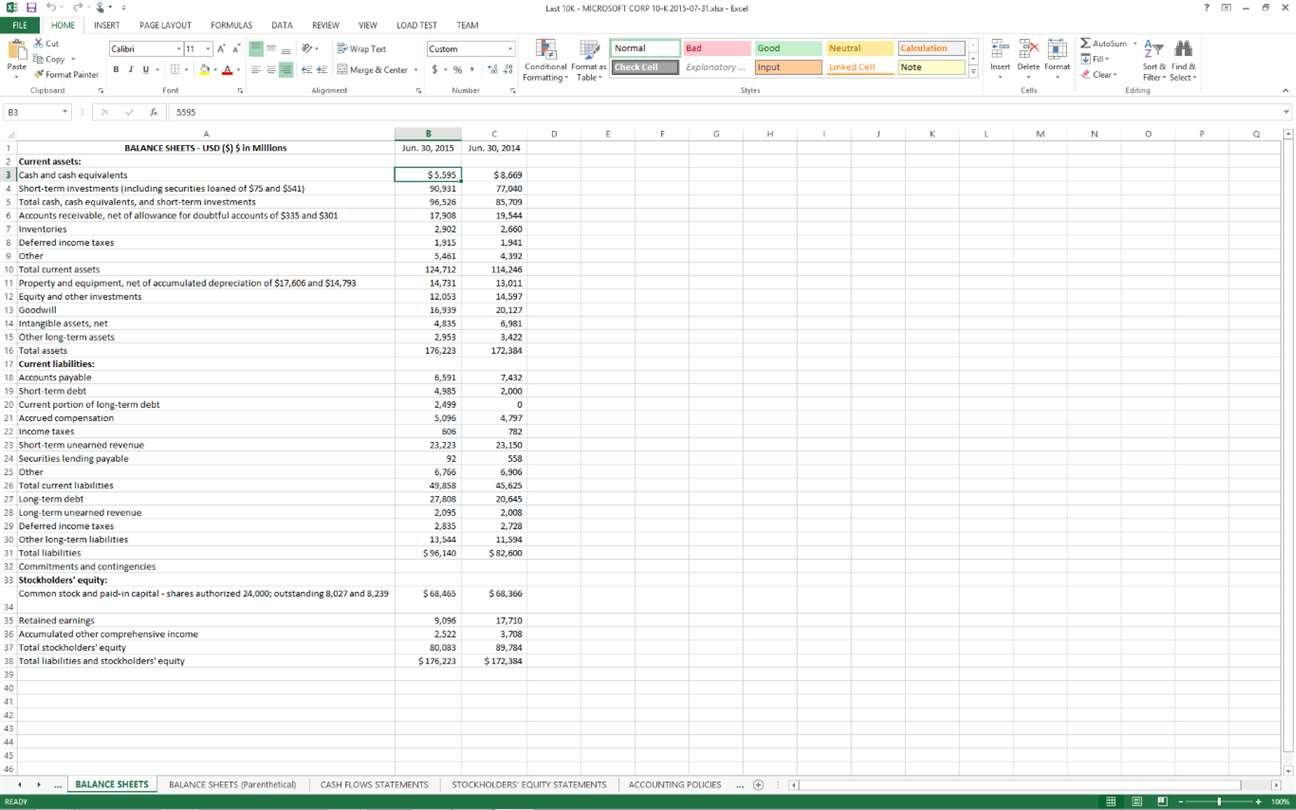Toggle Wrap Text for the cell
This screenshot has width=1296, height=810.
point(362,49)
